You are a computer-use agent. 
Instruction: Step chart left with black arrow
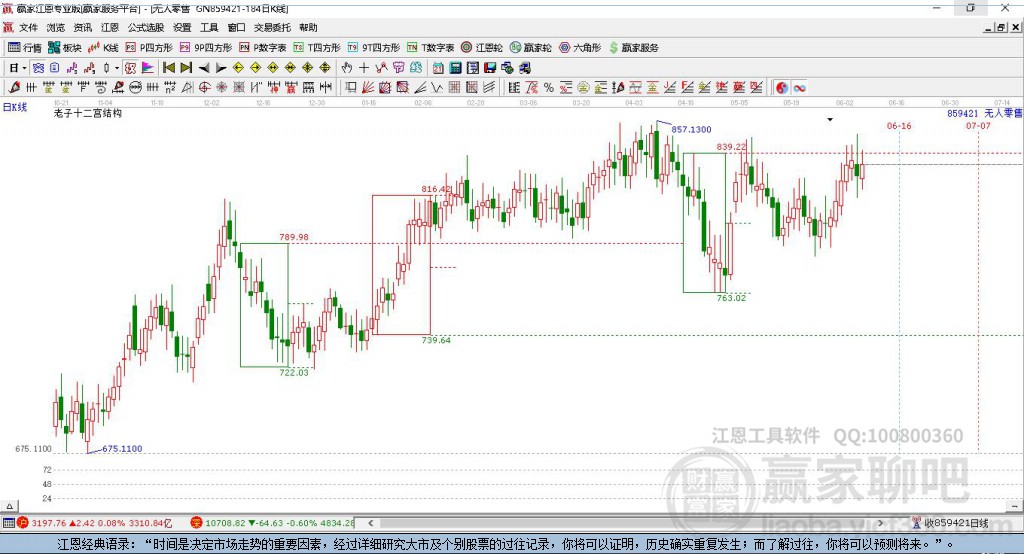[204, 68]
